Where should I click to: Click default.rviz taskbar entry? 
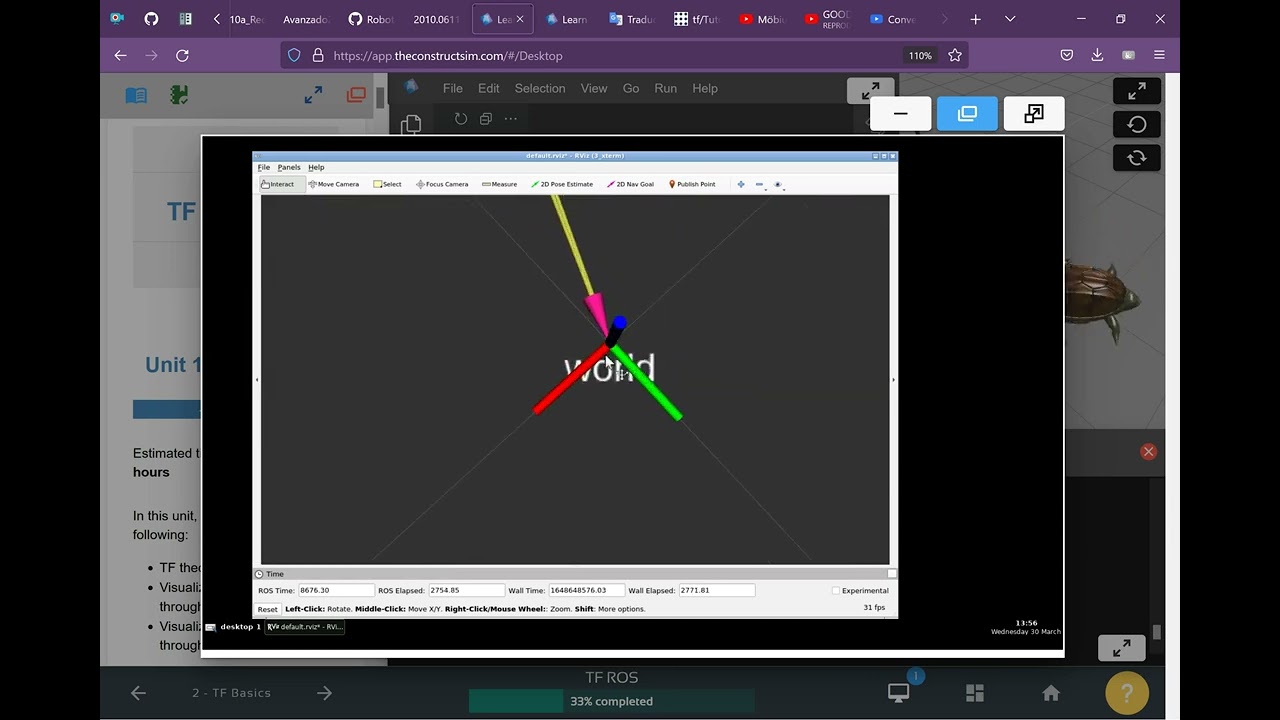[x=305, y=627]
